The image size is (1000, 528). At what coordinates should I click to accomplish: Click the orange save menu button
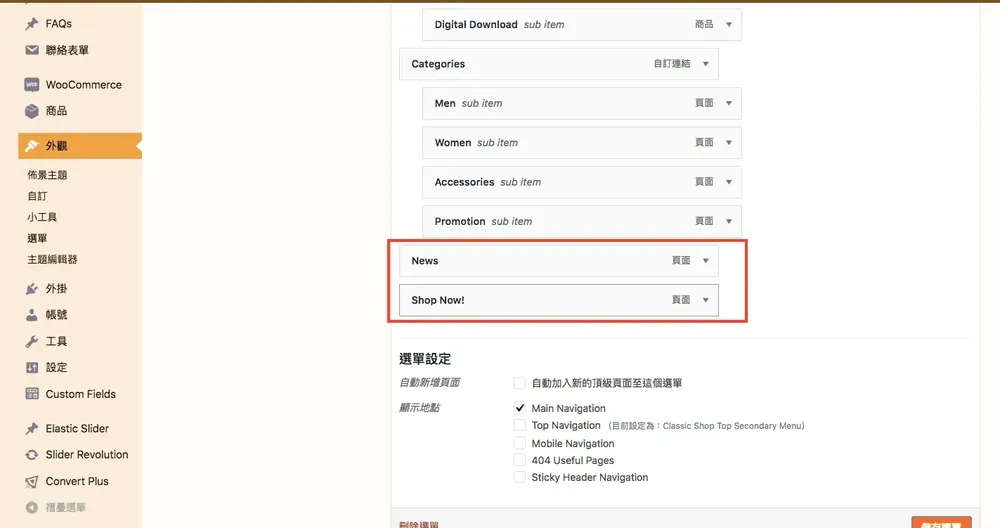pyautogui.click(x=941, y=523)
